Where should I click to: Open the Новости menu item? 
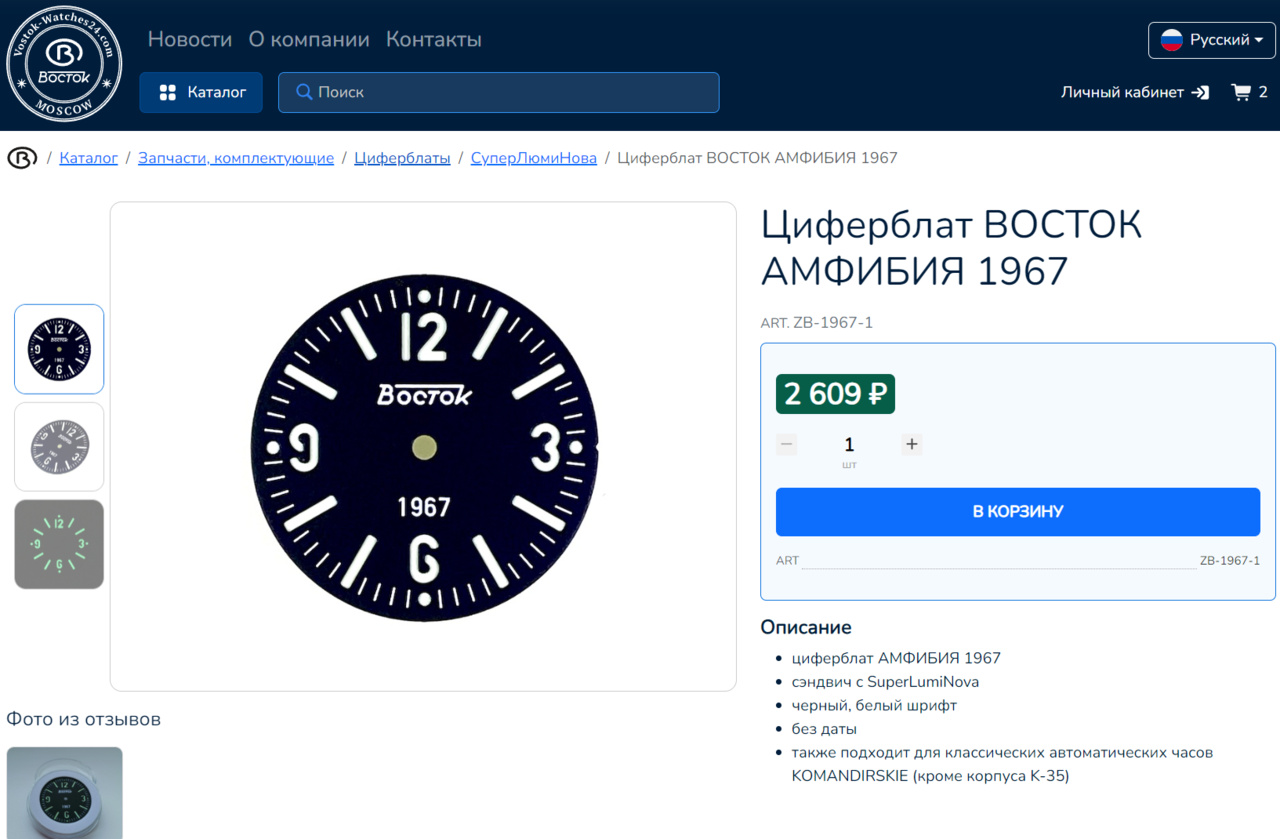click(190, 39)
